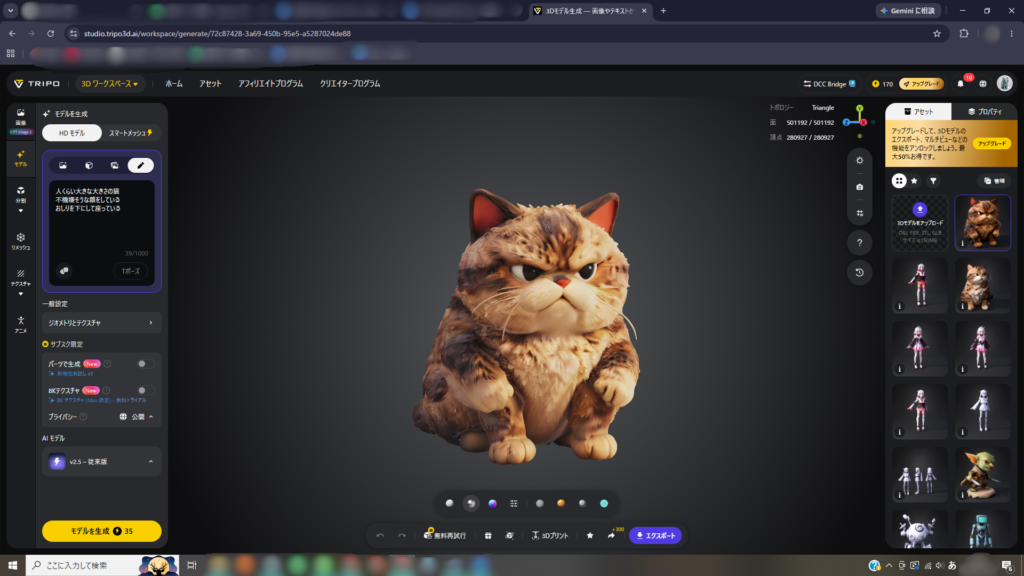
Task: Select the teal color material swatch
Action: pyautogui.click(x=604, y=504)
